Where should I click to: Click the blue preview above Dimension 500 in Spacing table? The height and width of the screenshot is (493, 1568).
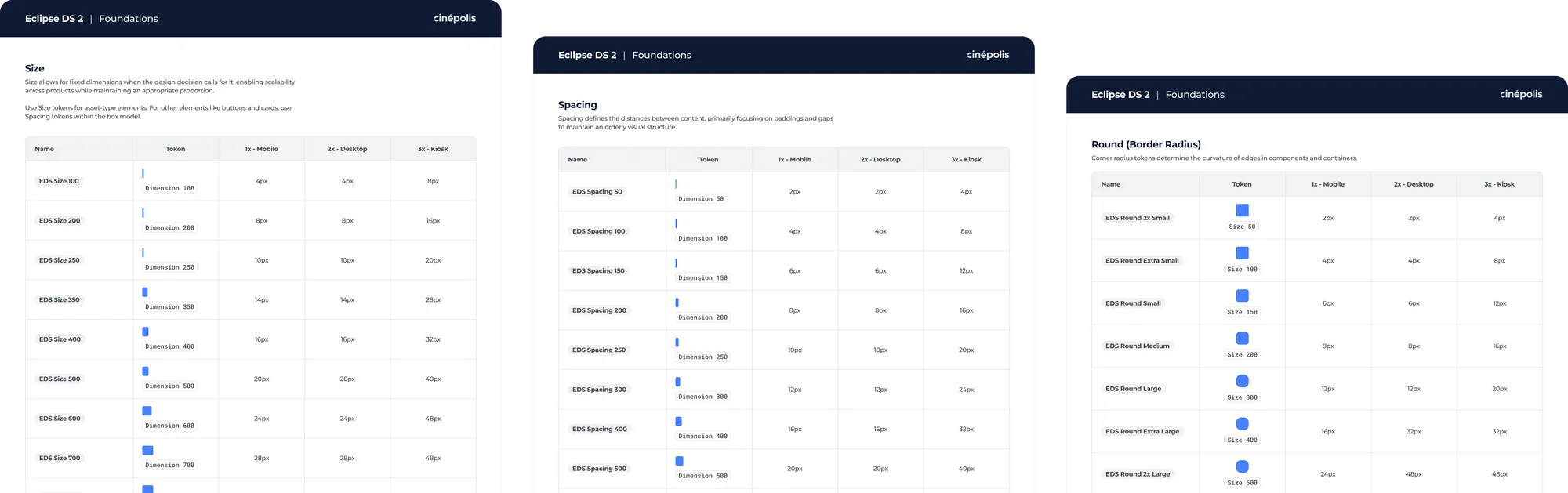pyautogui.click(x=679, y=461)
